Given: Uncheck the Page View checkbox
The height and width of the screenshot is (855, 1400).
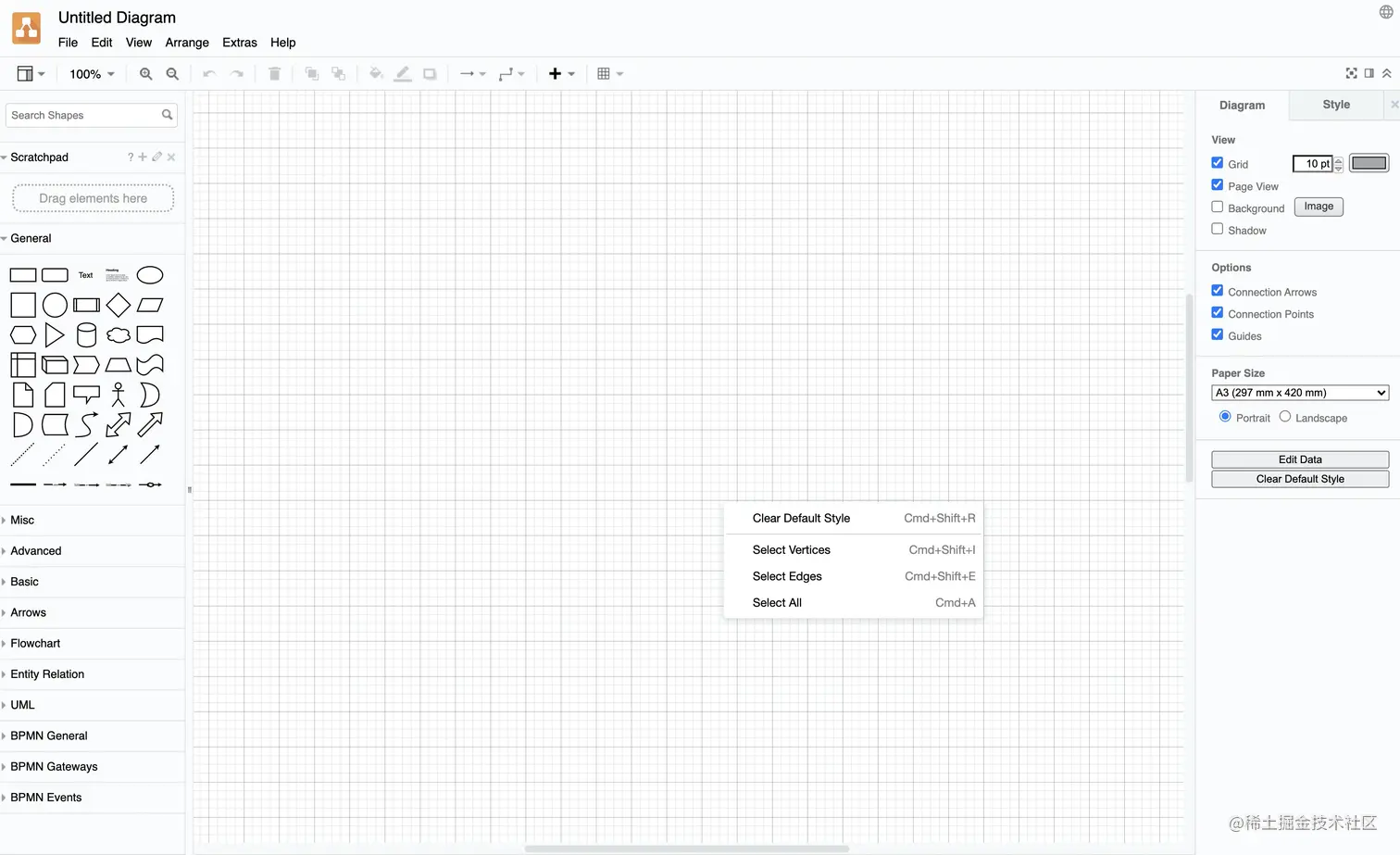Looking at the screenshot, I should pos(1218,185).
